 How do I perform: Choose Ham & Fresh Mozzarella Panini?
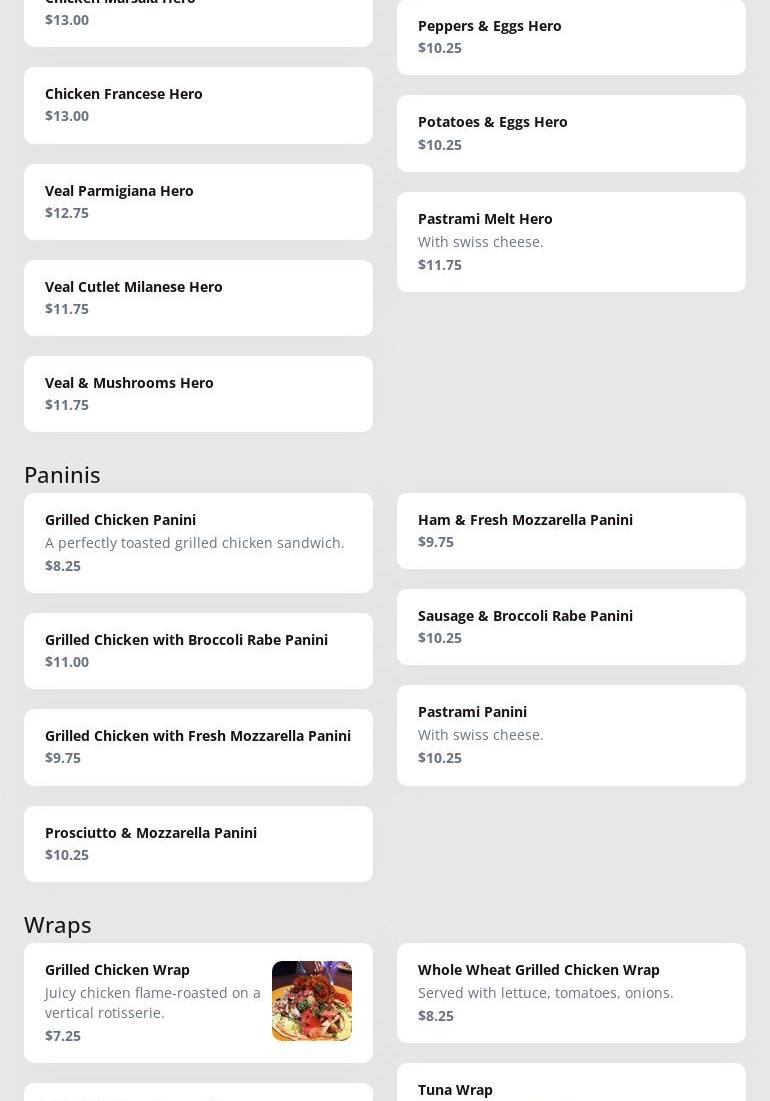coord(571,530)
